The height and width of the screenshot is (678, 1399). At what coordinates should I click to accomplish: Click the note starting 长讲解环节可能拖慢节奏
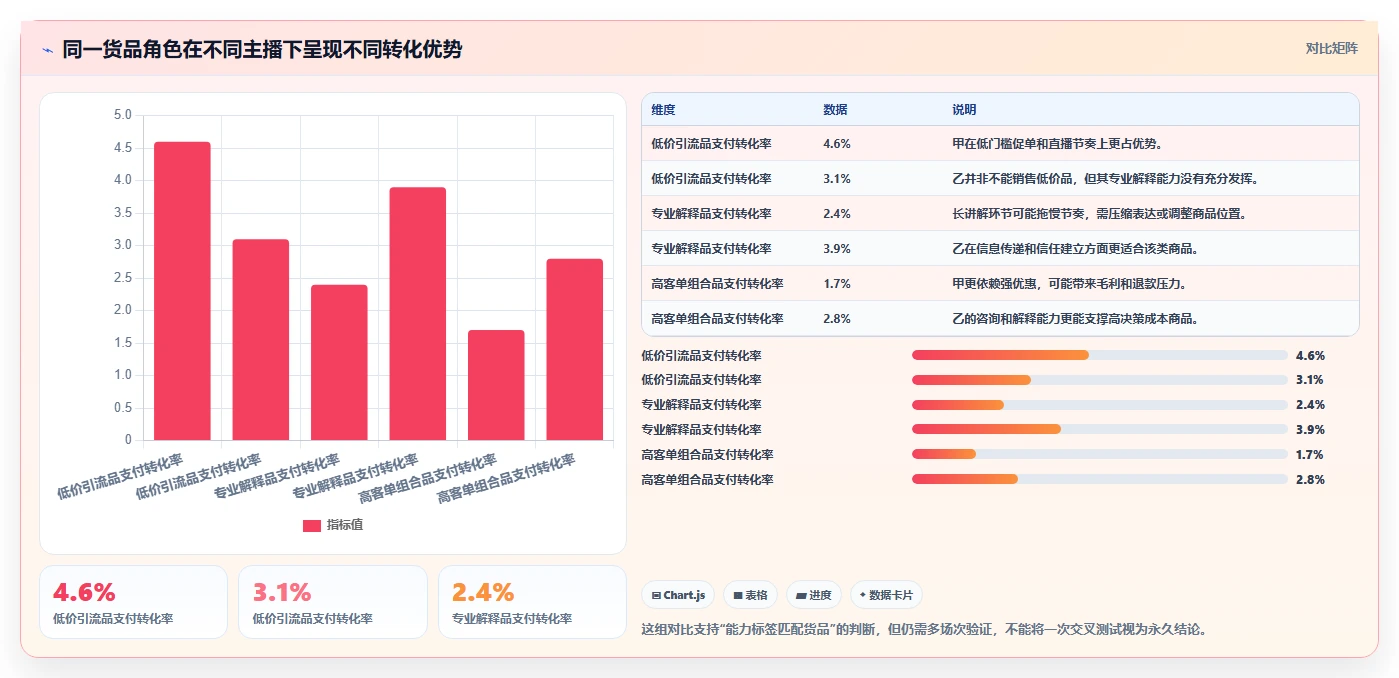point(1099,214)
